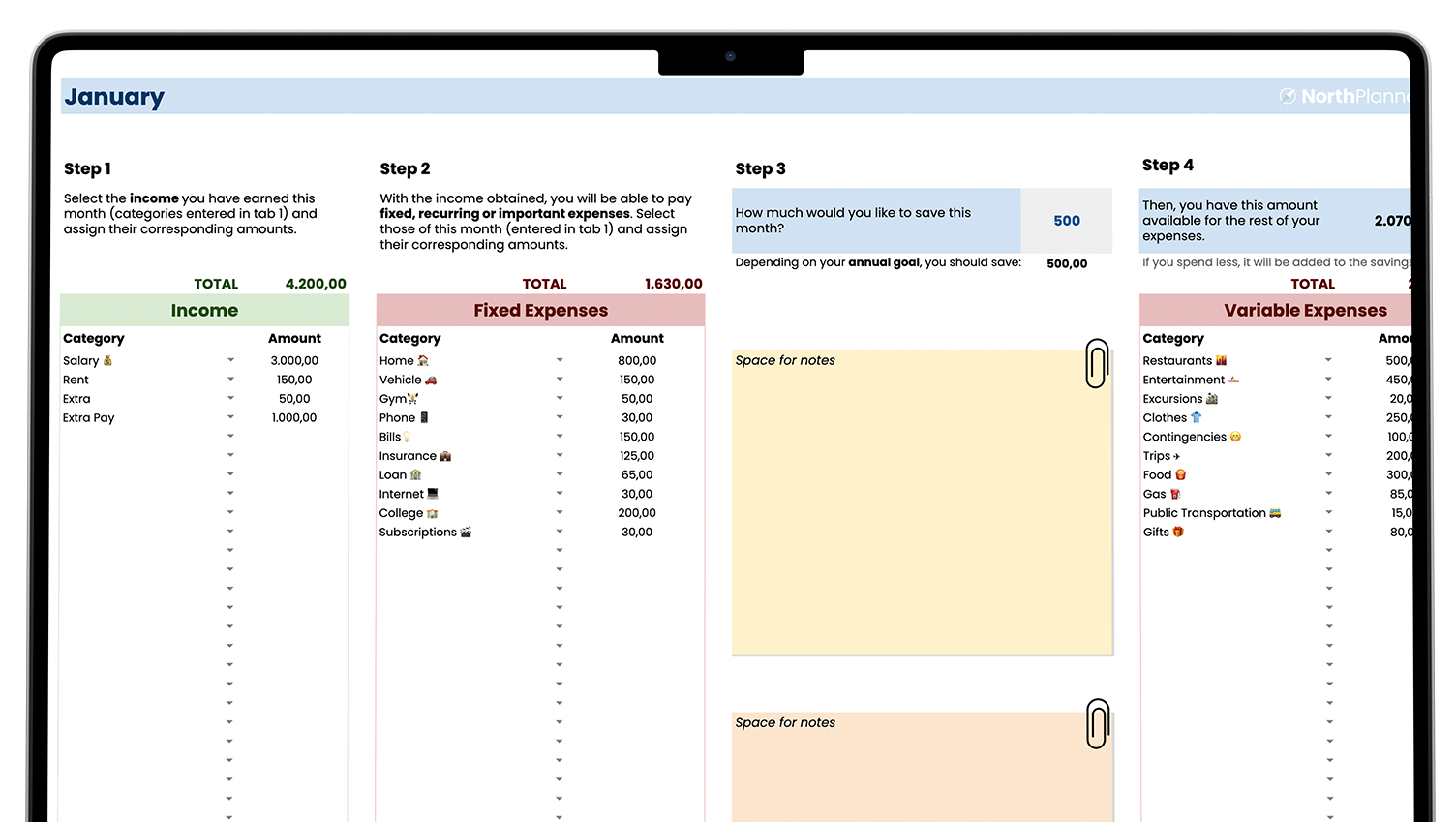
Task: Select the Loan amount 65,00
Action: [x=637, y=474]
